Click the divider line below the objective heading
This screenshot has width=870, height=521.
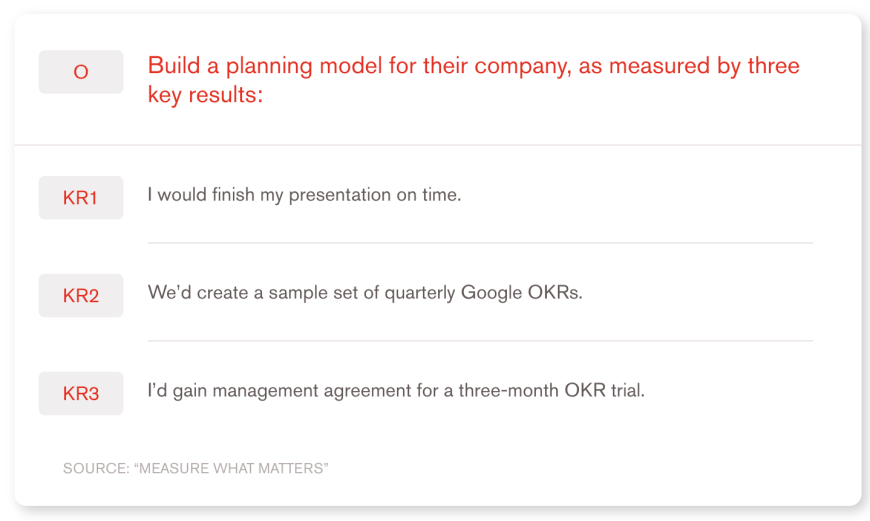coord(437,145)
